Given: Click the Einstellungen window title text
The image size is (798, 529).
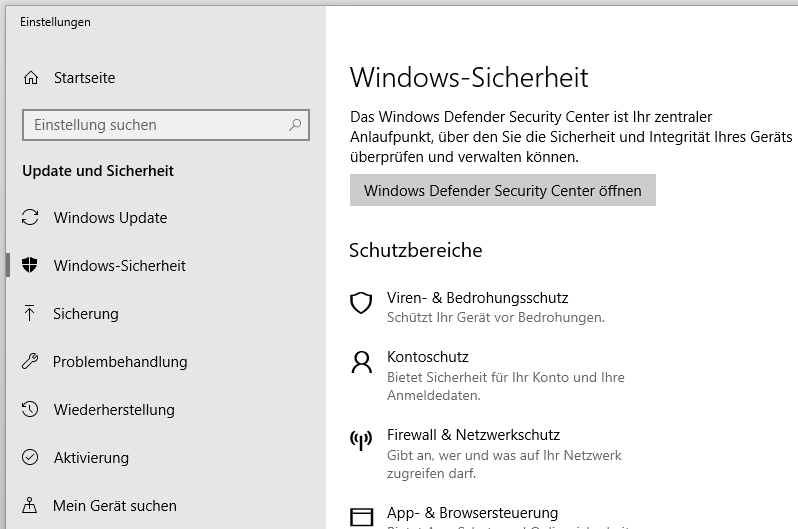Looking at the screenshot, I should click(x=55, y=22).
